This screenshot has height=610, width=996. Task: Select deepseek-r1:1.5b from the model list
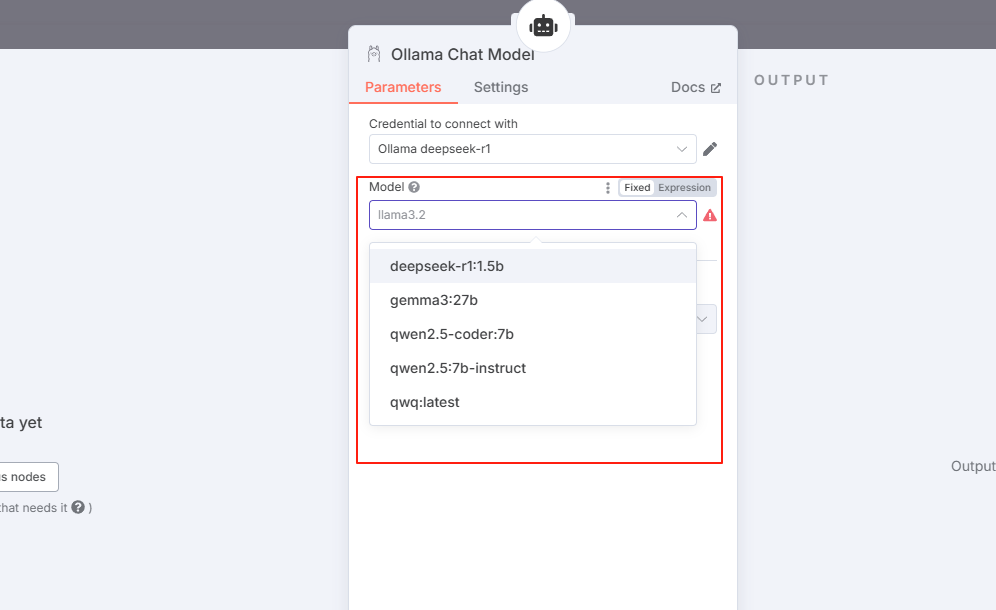point(532,266)
